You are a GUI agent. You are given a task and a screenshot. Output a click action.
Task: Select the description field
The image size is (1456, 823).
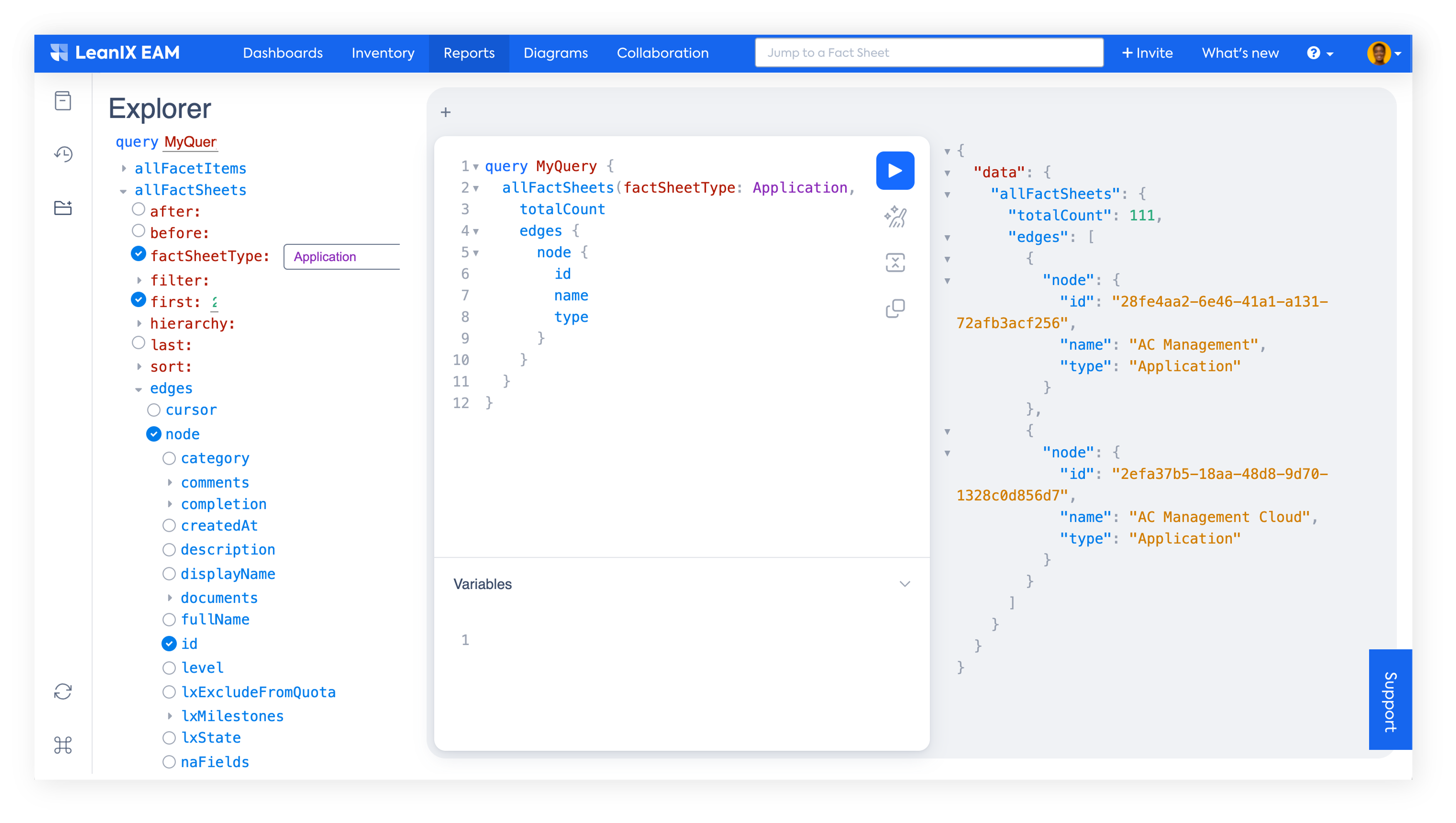[168, 550]
